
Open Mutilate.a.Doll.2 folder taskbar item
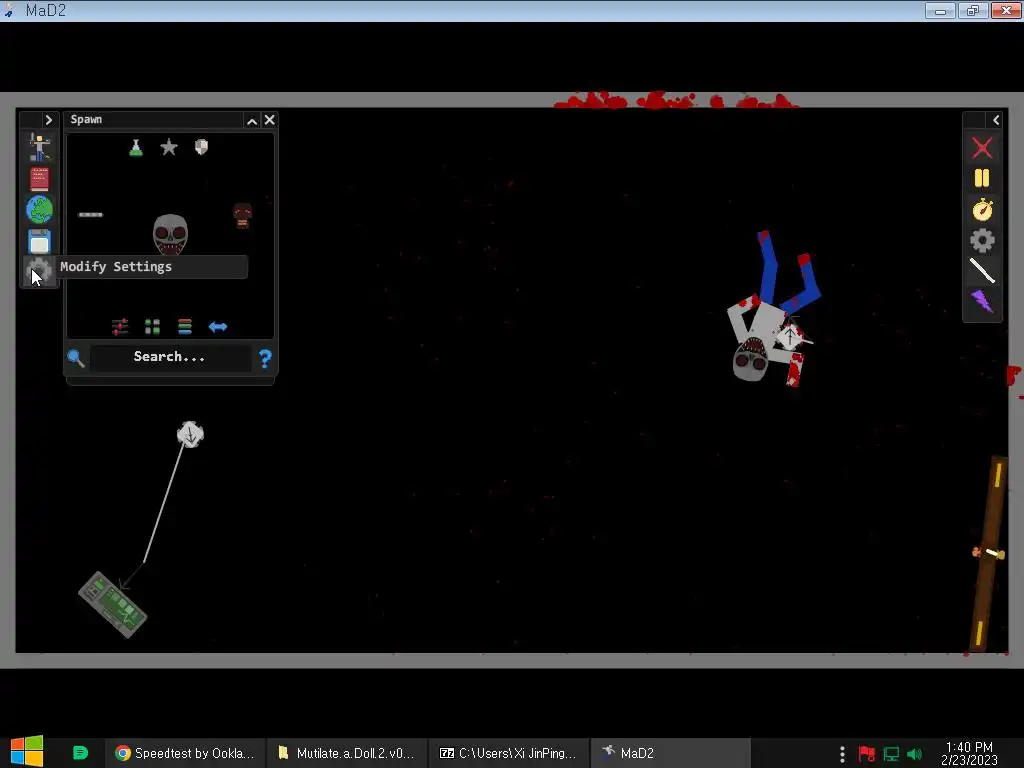(x=347, y=753)
